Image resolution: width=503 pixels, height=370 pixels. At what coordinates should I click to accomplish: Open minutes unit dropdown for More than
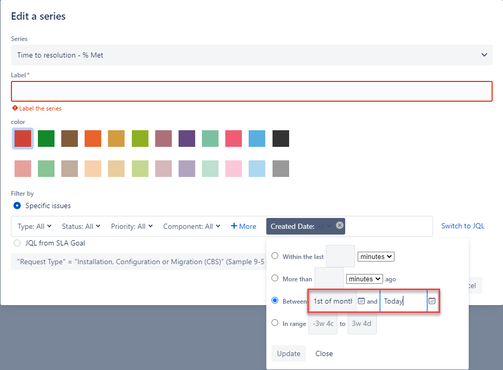click(x=364, y=279)
